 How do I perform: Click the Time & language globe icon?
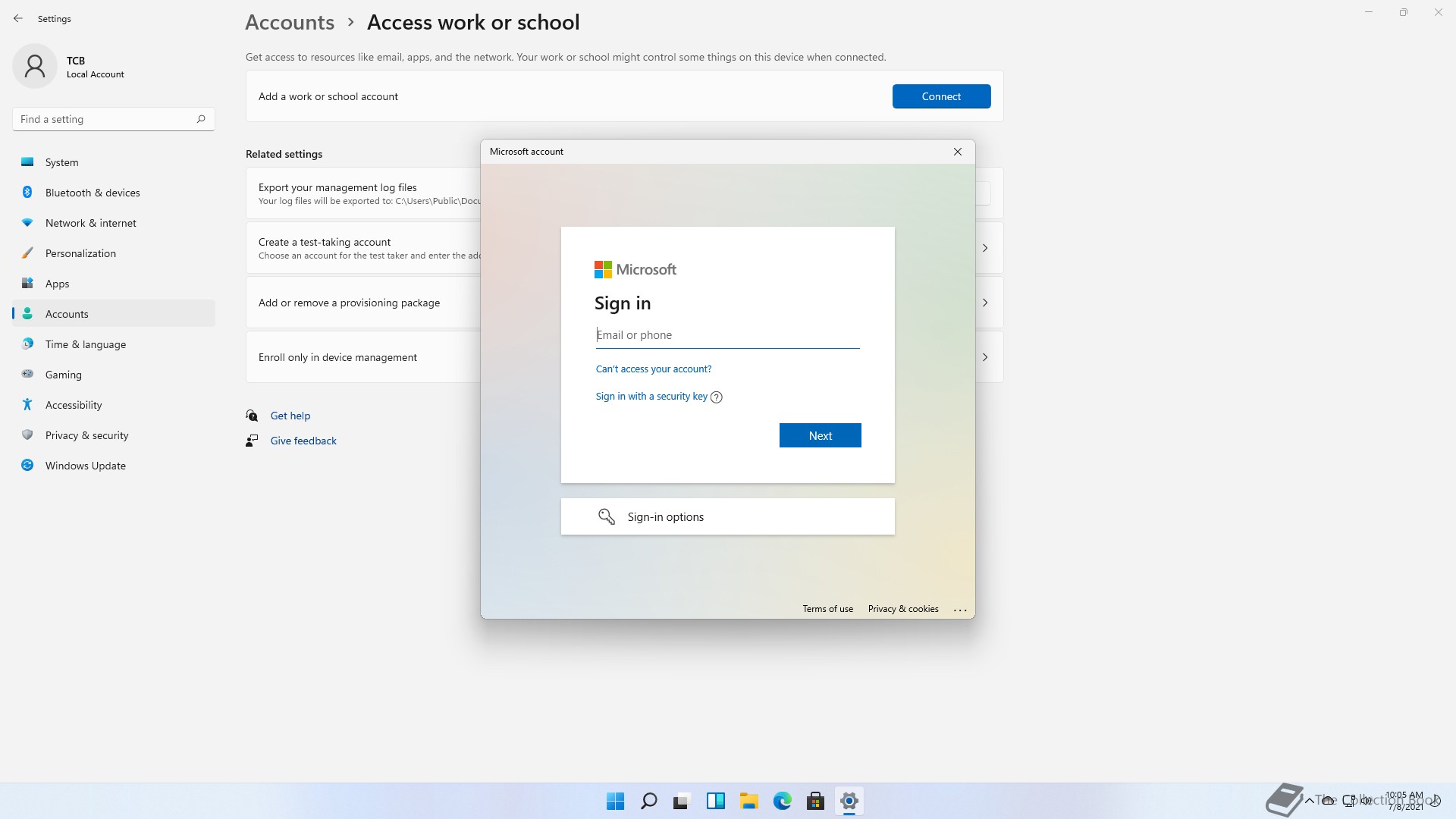27,344
